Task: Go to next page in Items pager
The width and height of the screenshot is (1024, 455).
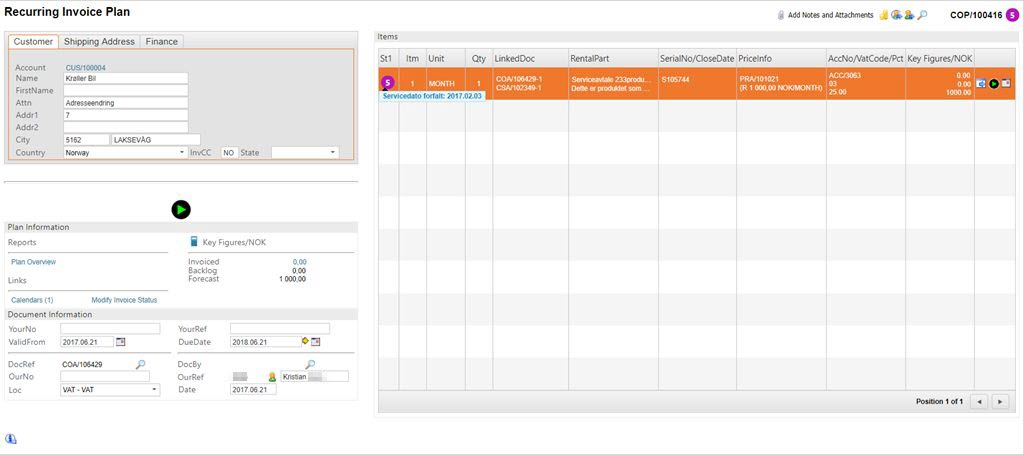Action: 1000,401
